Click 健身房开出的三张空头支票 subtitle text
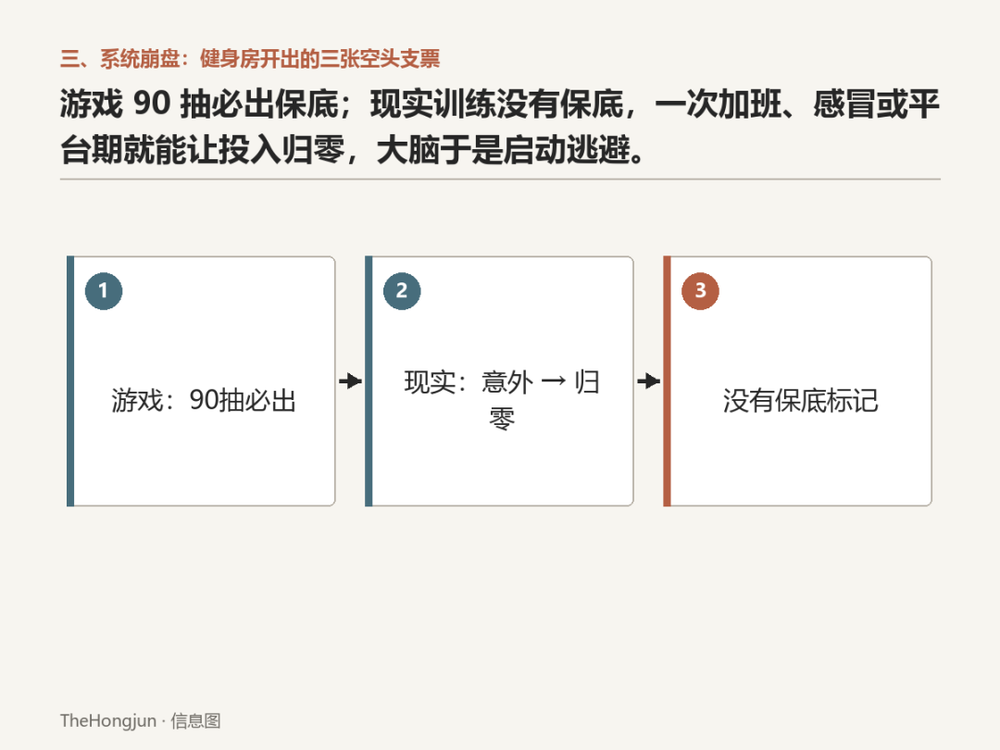This screenshot has height=750, width=1000. tap(320, 59)
